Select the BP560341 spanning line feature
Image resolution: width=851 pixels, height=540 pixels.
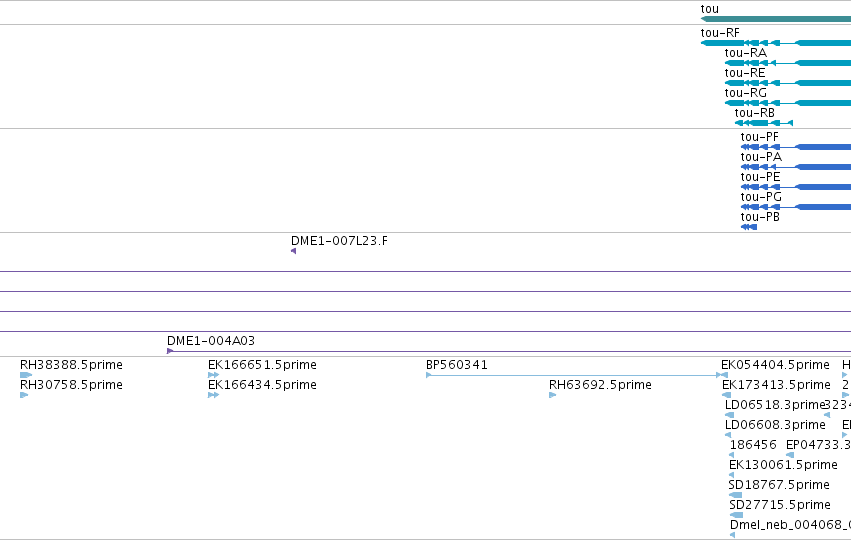point(576,375)
